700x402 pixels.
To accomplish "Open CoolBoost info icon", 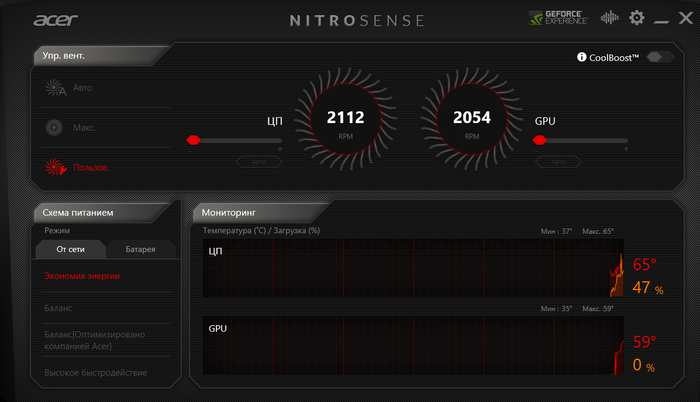I will pyautogui.click(x=581, y=57).
